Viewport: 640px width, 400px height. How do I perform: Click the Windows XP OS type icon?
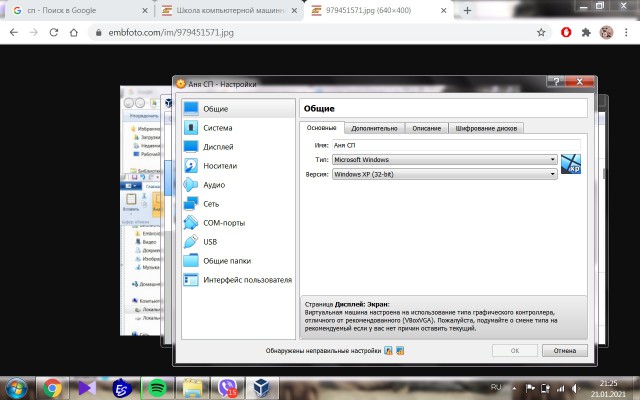pos(571,164)
